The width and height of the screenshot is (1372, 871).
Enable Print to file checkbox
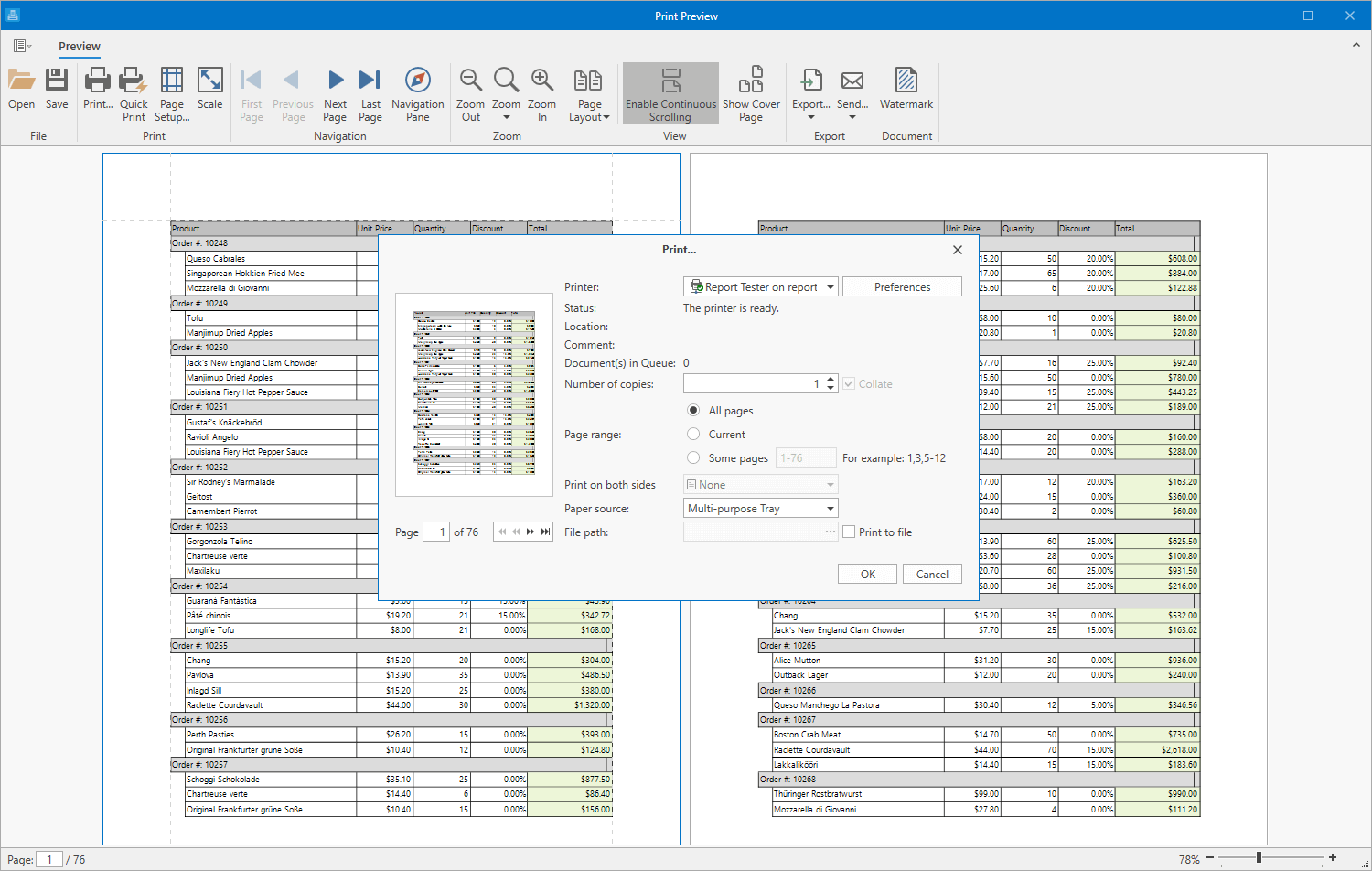tap(849, 532)
